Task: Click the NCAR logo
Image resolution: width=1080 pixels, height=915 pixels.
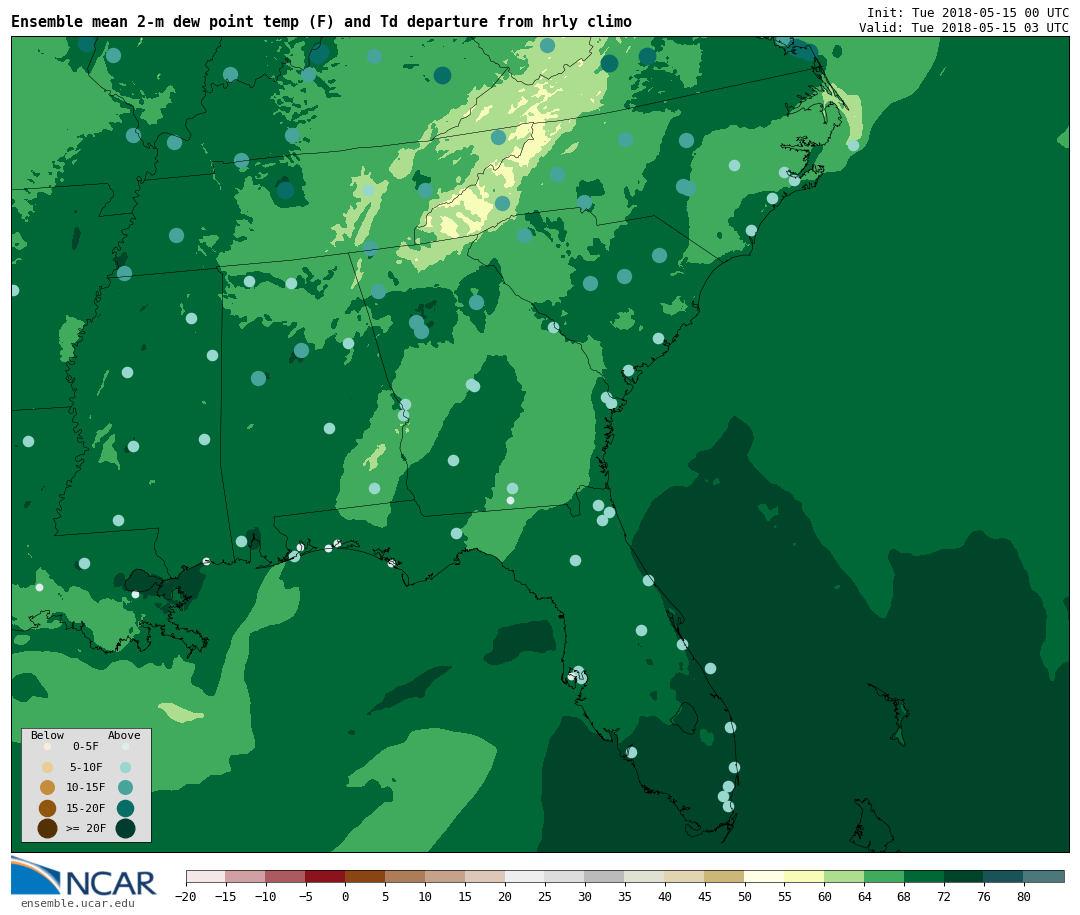Action: coord(83,876)
